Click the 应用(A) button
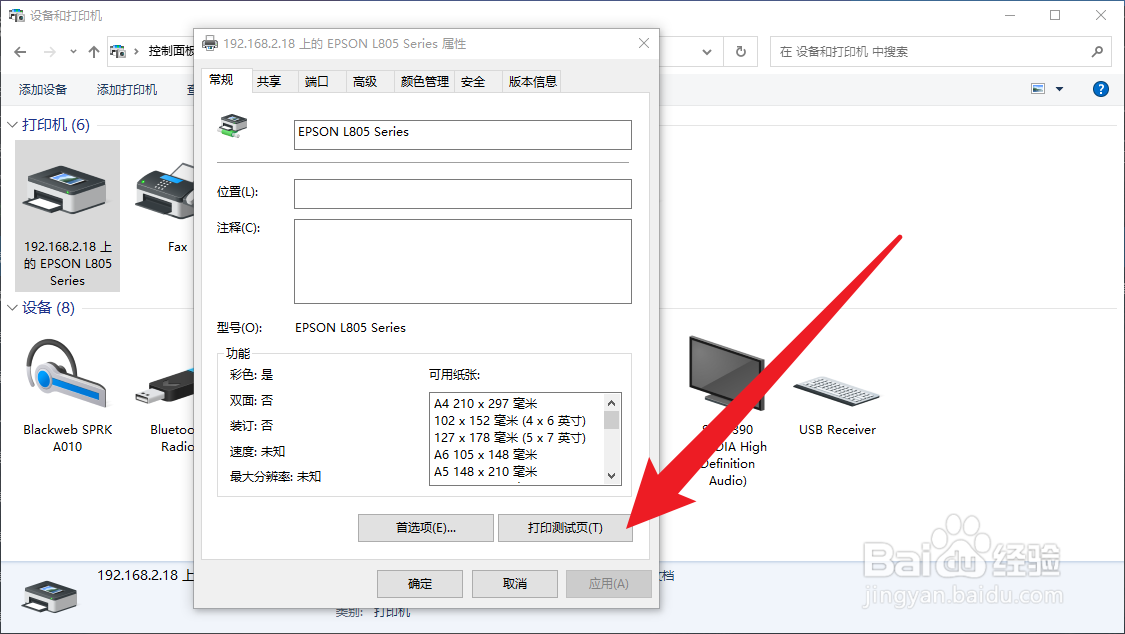Image resolution: width=1125 pixels, height=634 pixels. tap(608, 584)
